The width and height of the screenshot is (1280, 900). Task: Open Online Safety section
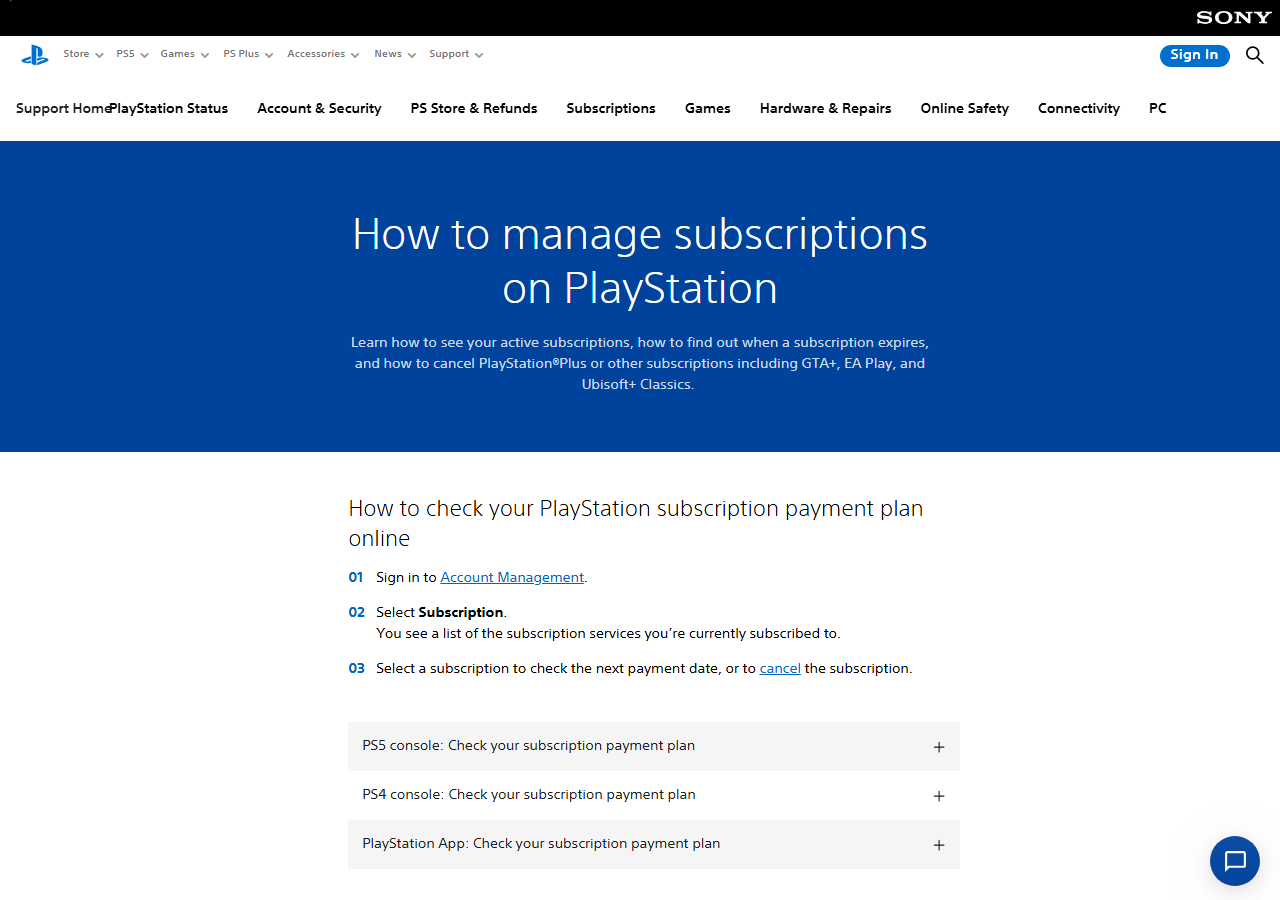pyautogui.click(x=965, y=108)
